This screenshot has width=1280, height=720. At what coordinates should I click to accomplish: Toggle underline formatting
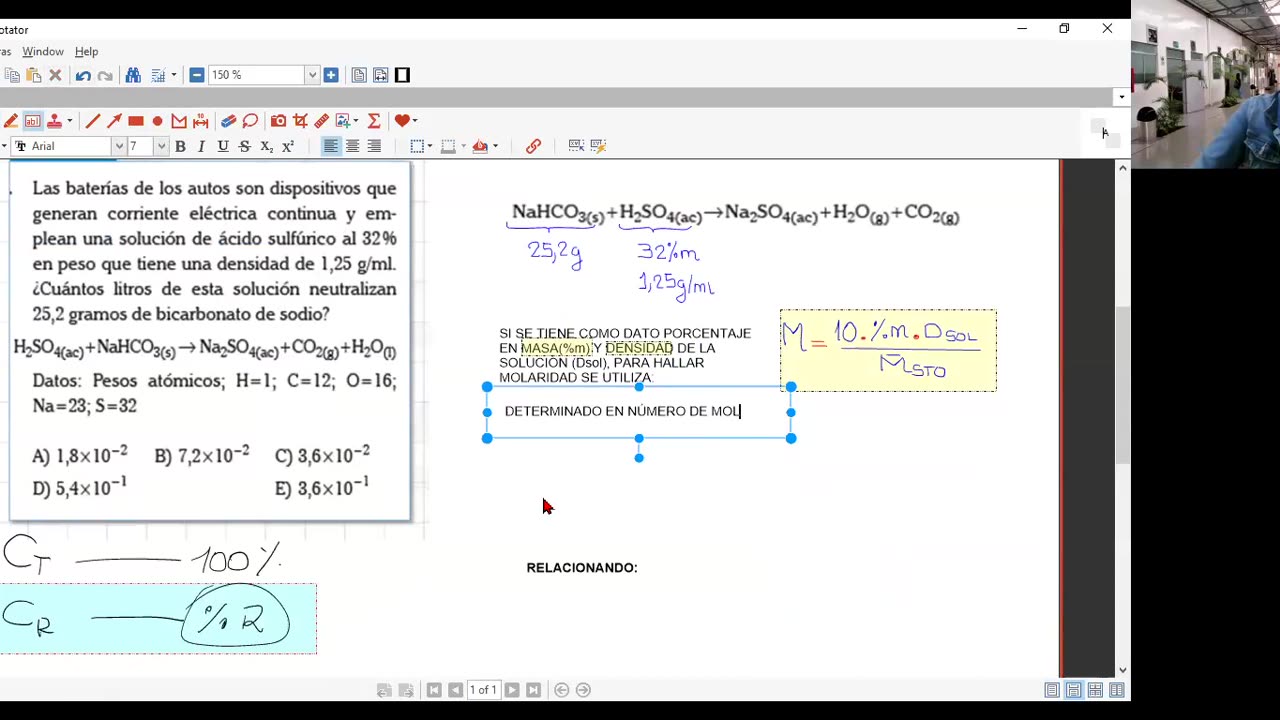click(x=223, y=146)
